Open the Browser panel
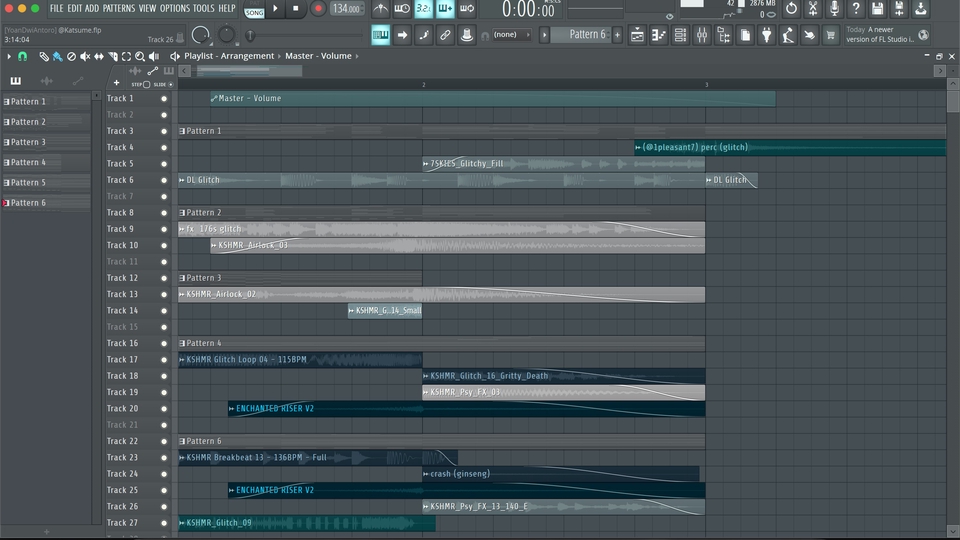Image resolution: width=960 pixels, height=540 pixels. click(723, 35)
